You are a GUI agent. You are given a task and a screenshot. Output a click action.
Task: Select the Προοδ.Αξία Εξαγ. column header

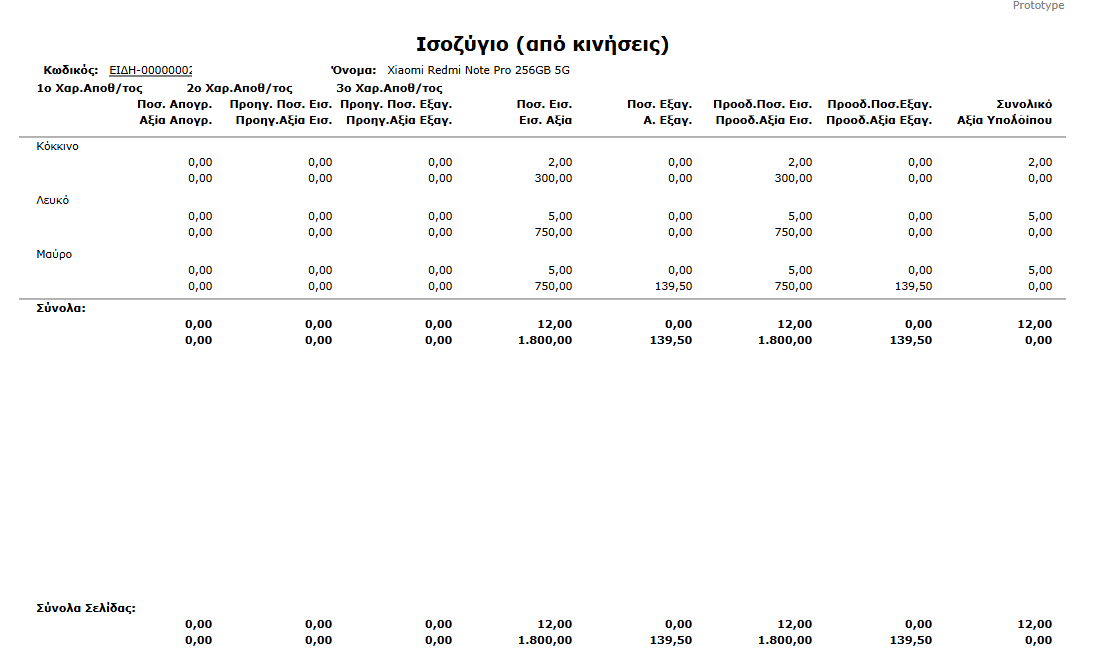(880, 120)
